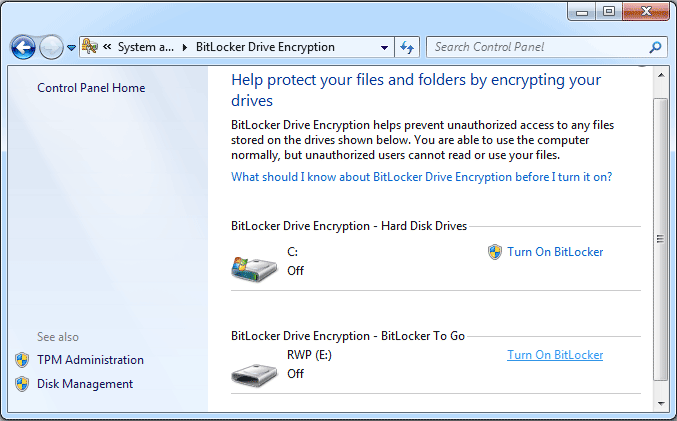Click the shield icon for C: BitLocker
Viewport: 677px width, 421px height.
tap(494, 252)
